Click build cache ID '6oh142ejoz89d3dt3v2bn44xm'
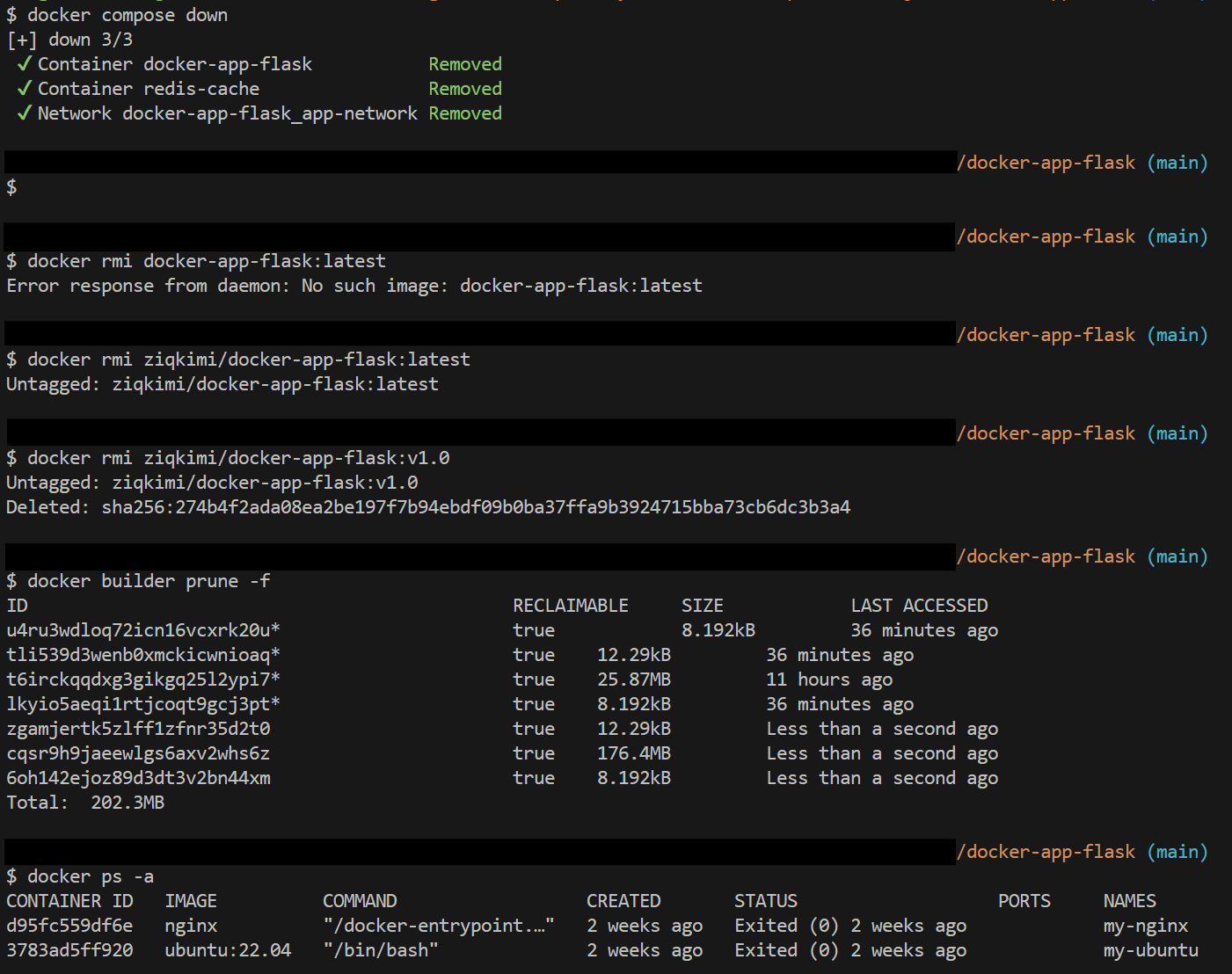The image size is (1232, 974). [x=138, y=778]
